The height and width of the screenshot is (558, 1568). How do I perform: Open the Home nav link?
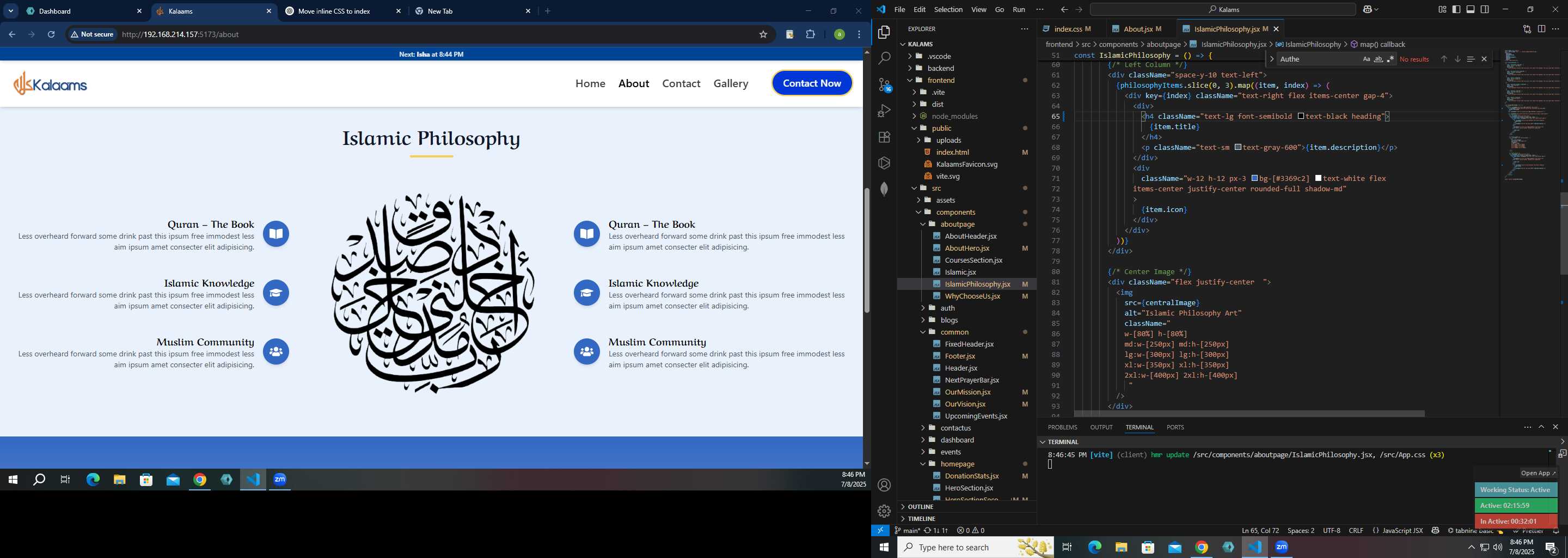click(590, 83)
